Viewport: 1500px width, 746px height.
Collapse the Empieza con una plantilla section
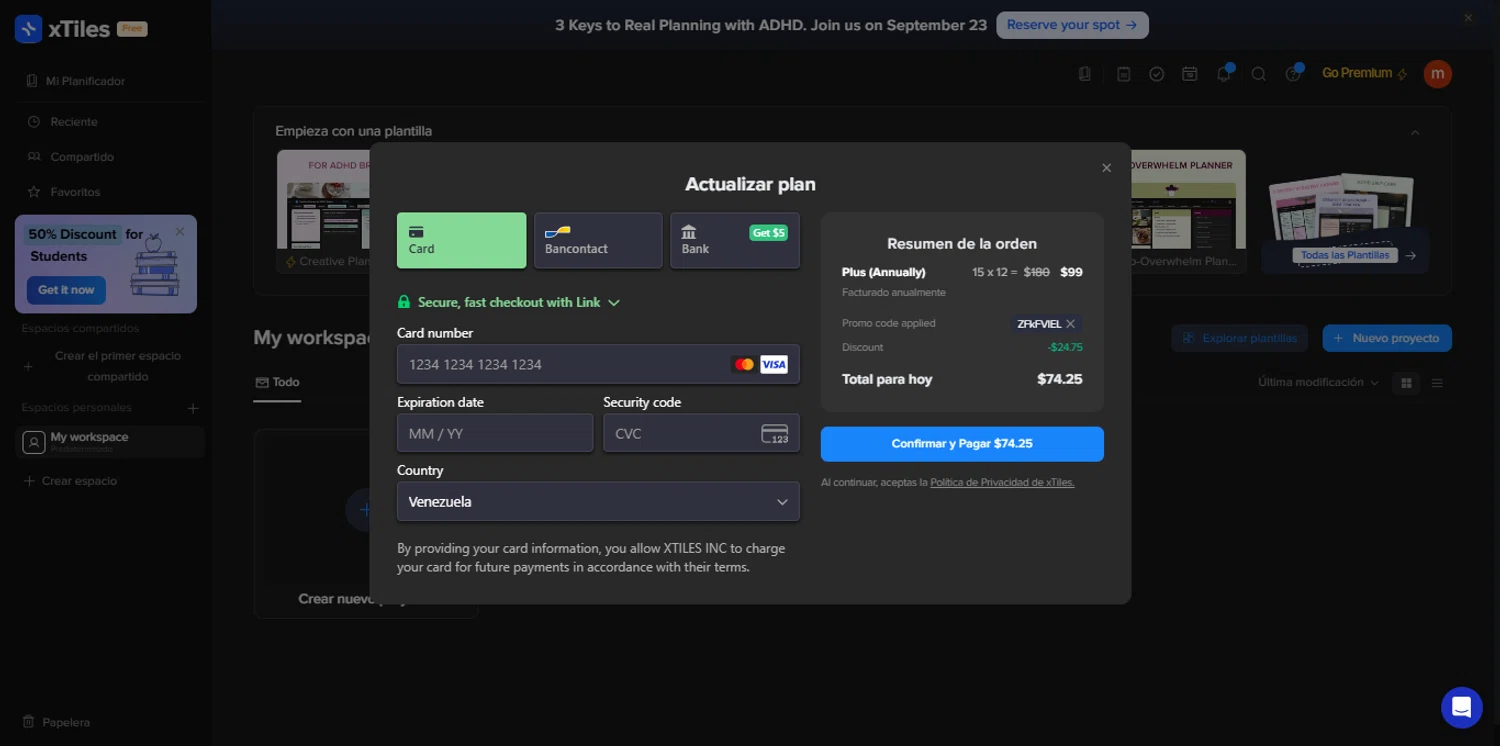pos(1415,132)
